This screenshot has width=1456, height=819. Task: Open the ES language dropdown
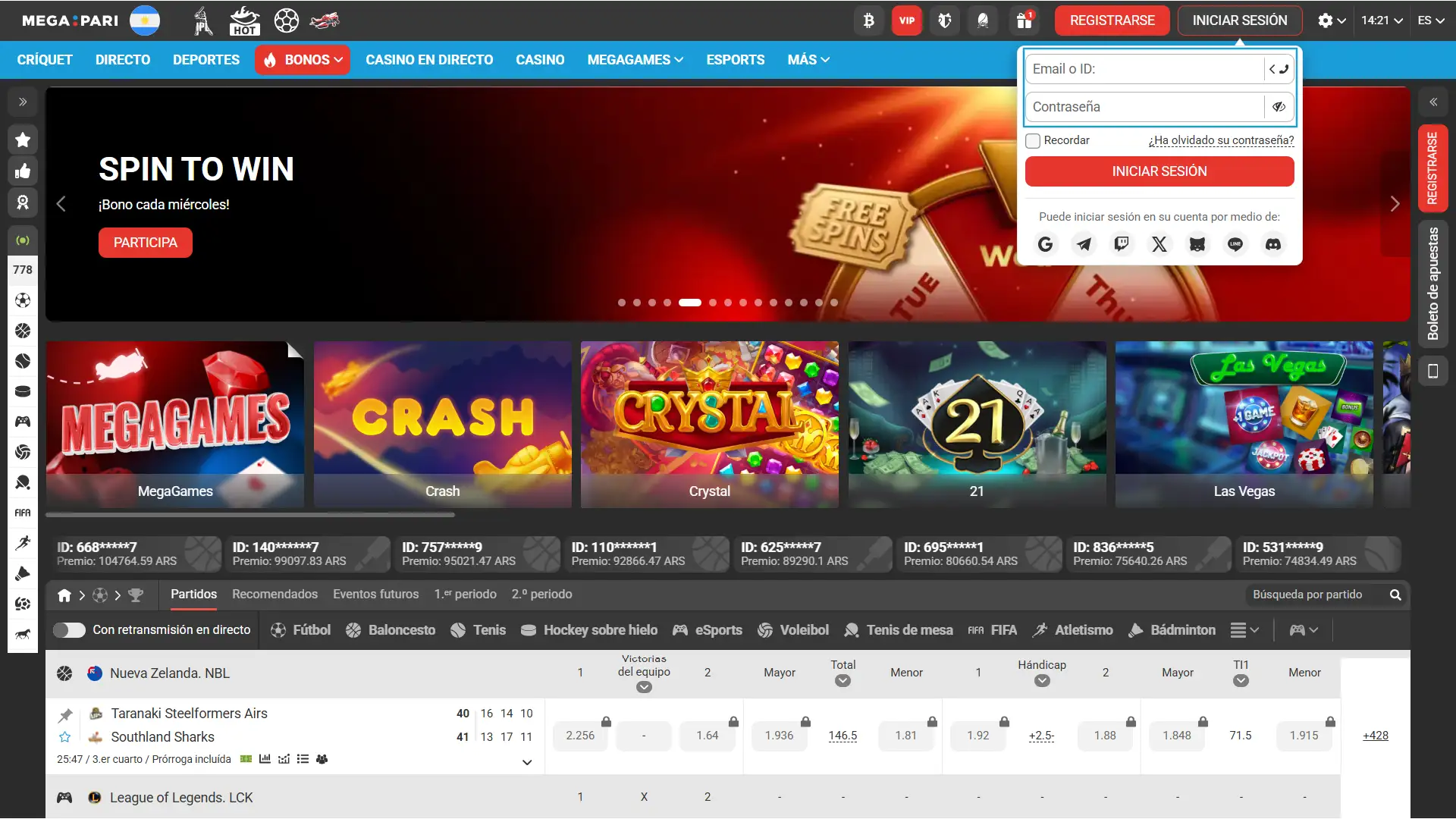(1431, 20)
